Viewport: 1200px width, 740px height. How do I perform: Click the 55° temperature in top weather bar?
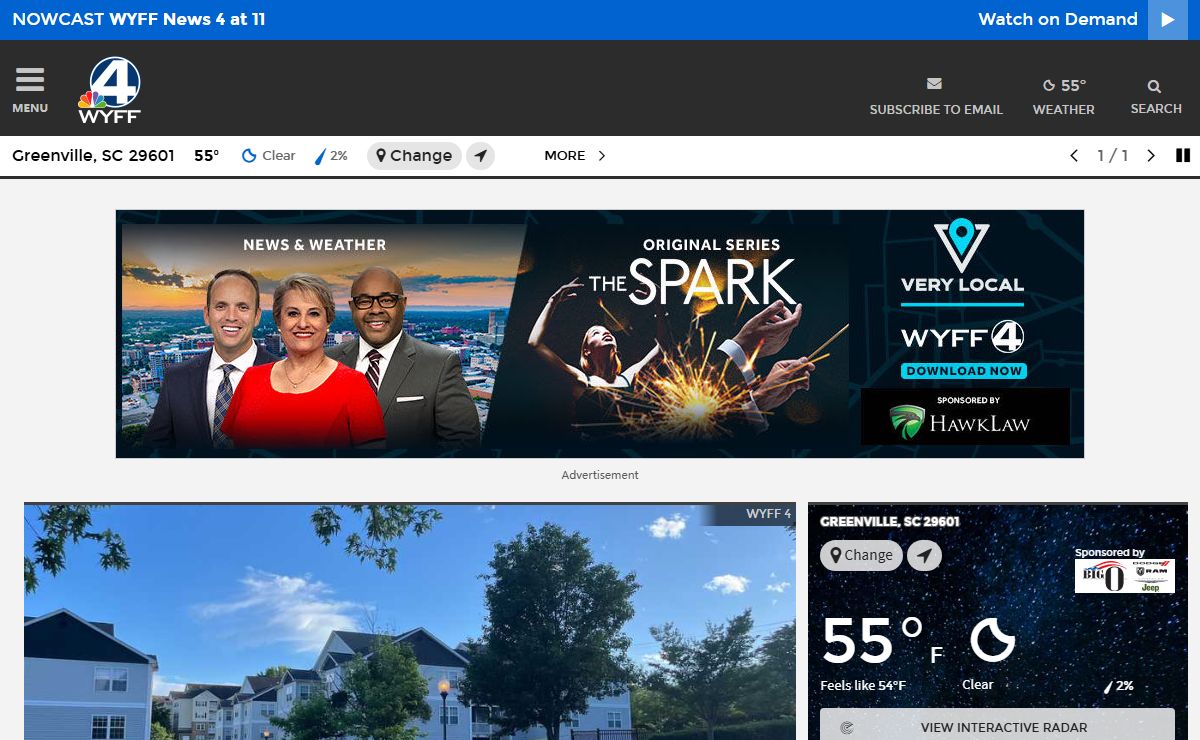(x=206, y=156)
